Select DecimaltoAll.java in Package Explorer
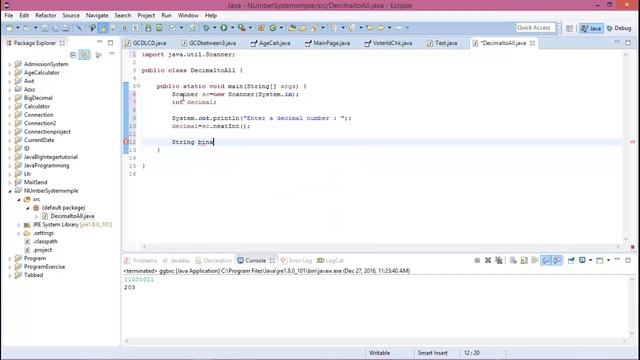 click(x=72, y=216)
